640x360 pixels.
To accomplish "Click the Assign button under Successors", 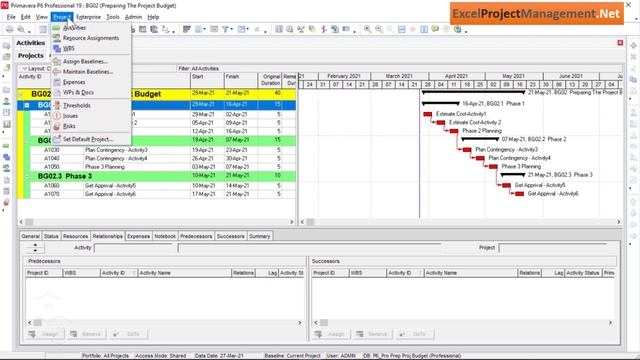I will (331, 334).
